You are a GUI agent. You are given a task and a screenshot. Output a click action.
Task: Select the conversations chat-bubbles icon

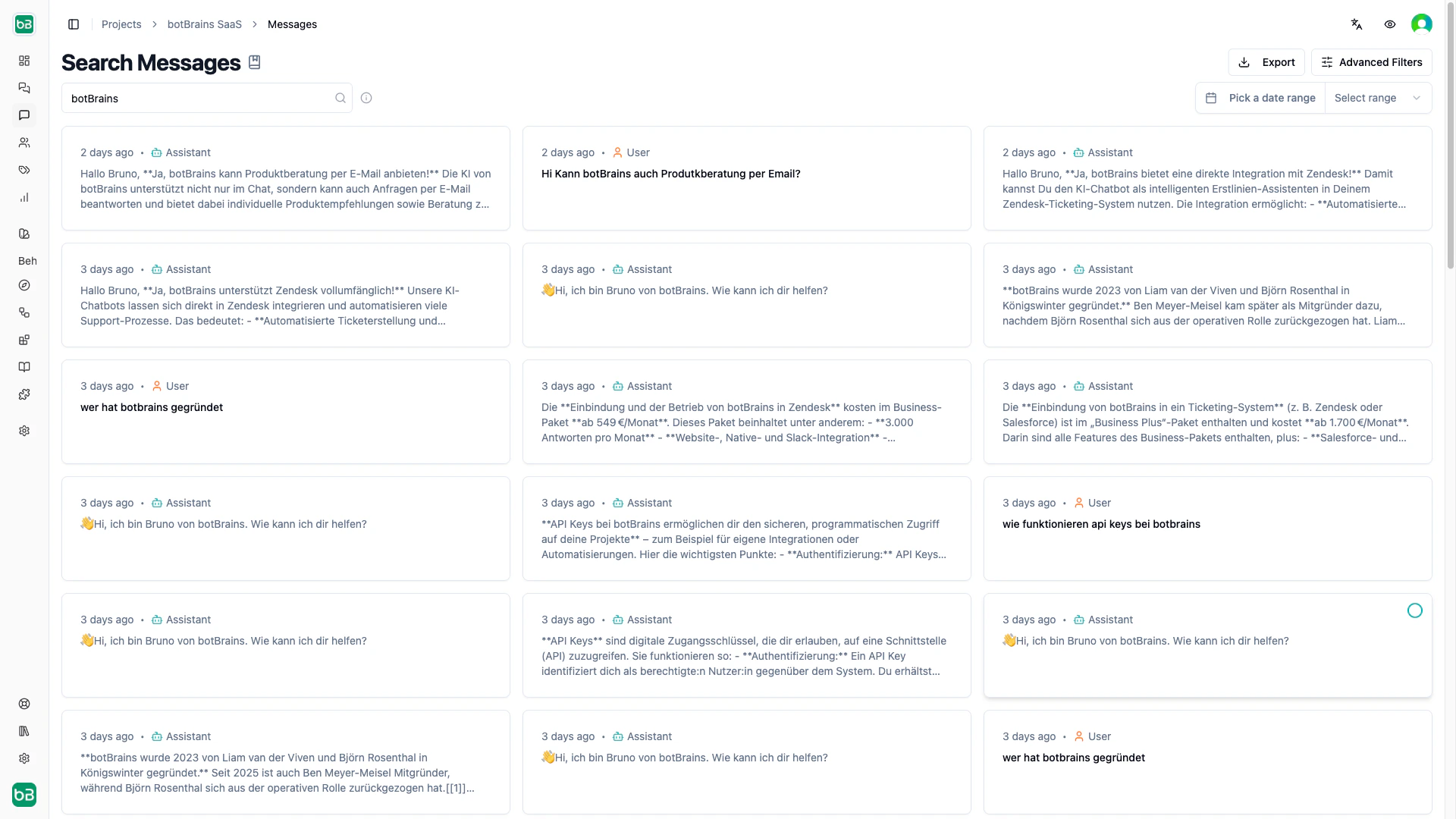click(x=24, y=88)
